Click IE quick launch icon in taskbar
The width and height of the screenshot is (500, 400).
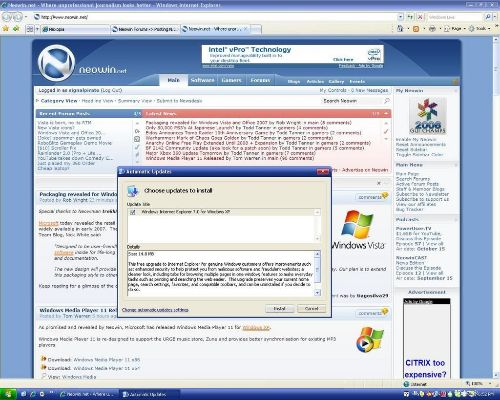[x=32, y=394]
